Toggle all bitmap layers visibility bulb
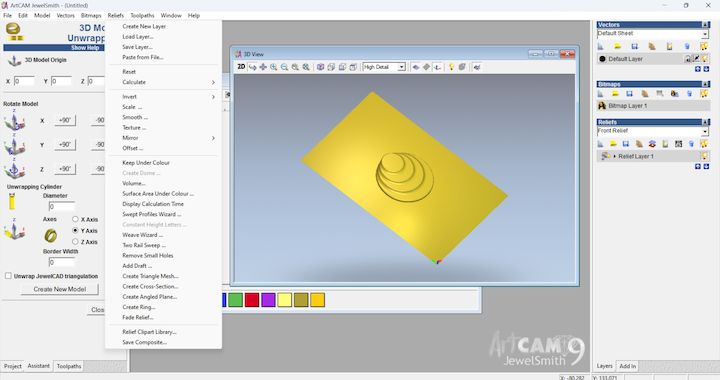Viewport: 720px width, 380px height. pos(704,94)
